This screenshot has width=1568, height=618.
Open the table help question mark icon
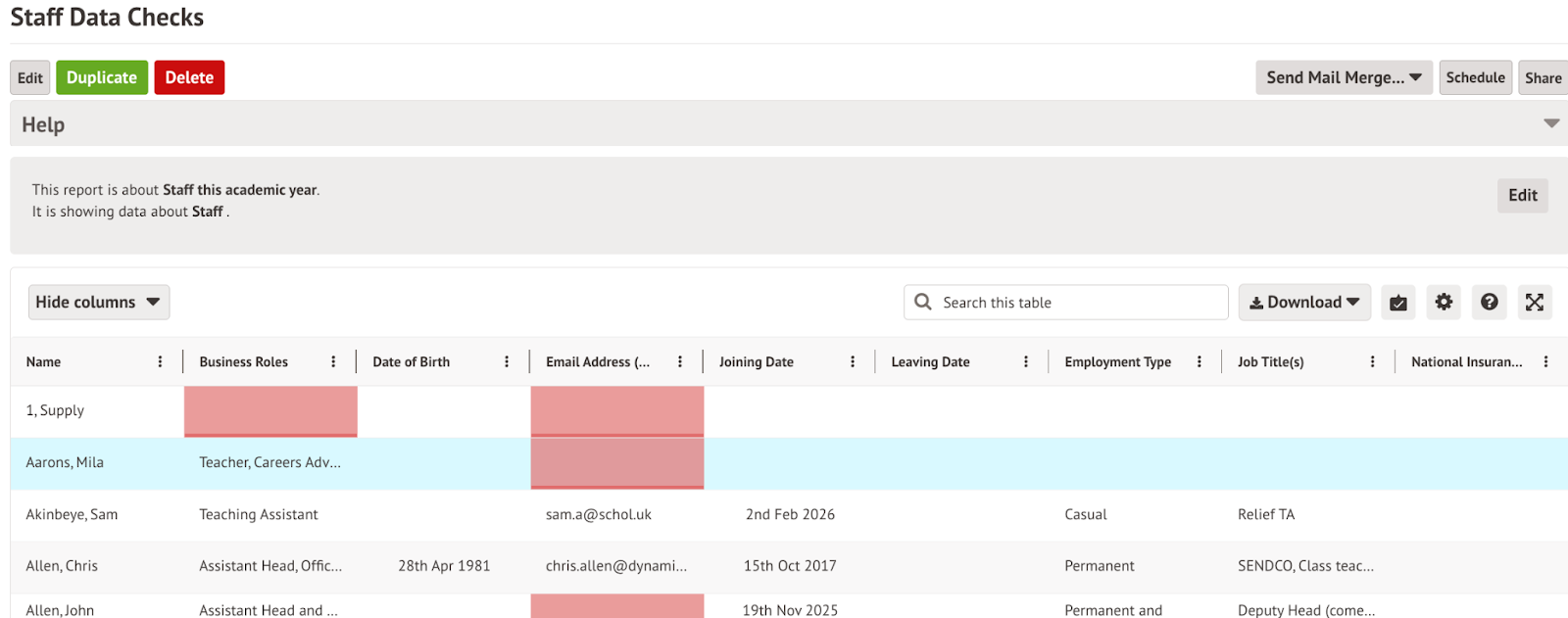point(1489,303)
